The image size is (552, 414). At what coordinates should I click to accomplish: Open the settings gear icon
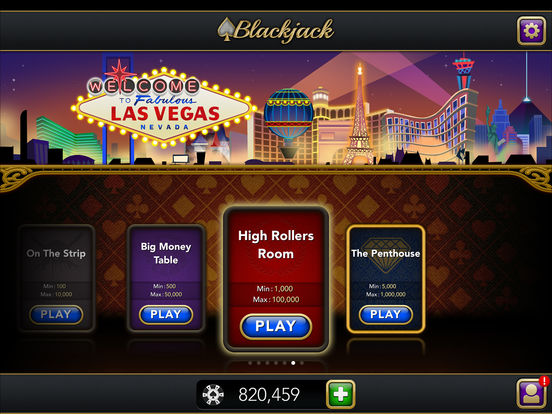coord(531,31)
